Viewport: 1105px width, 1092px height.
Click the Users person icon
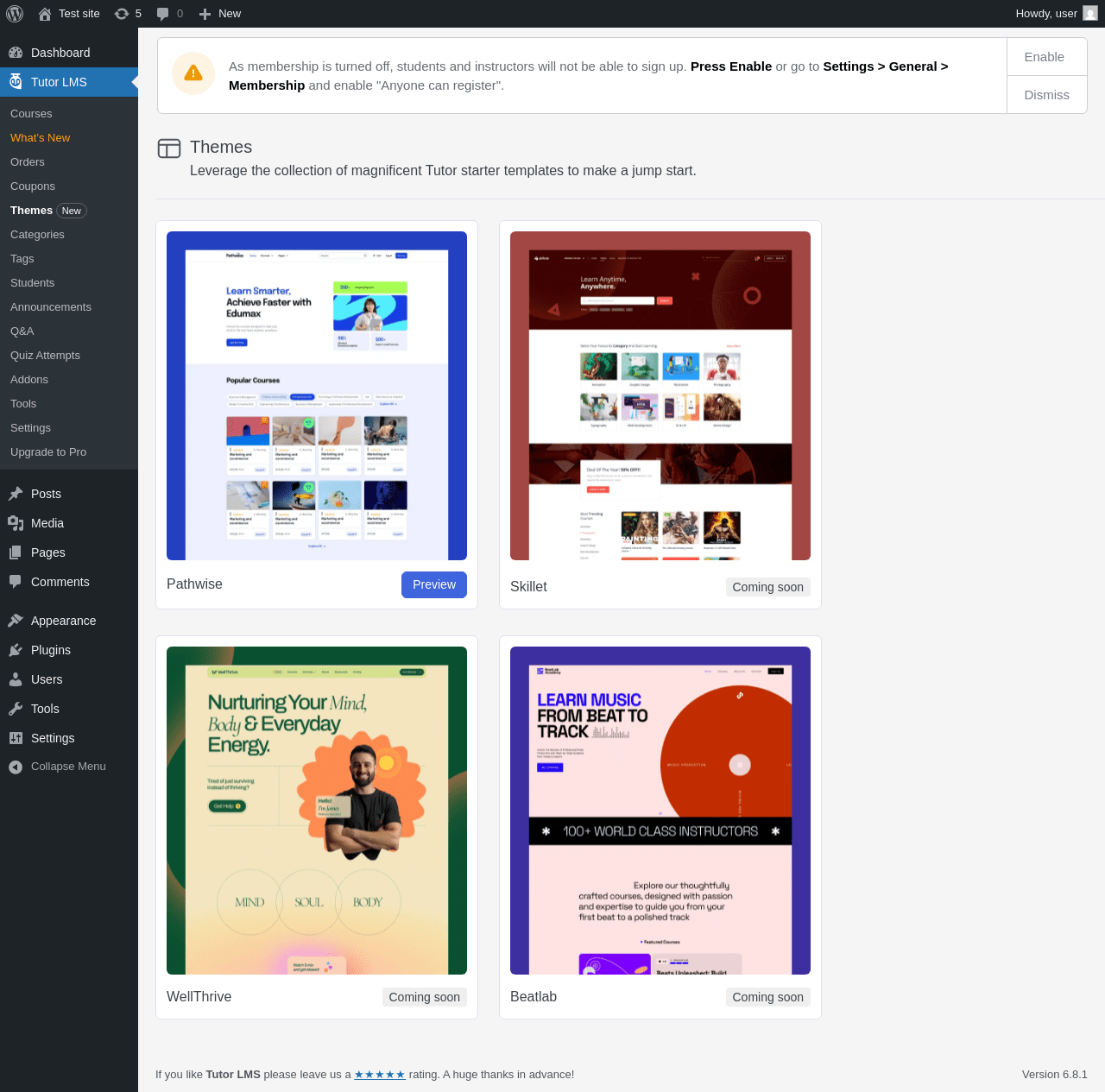coord(16,679)
